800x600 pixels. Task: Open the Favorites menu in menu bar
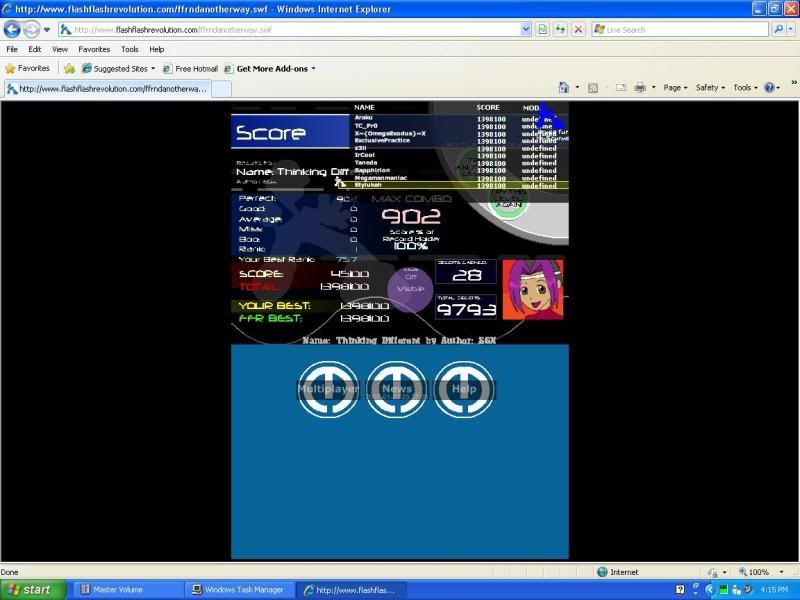[x=95, y=49]
